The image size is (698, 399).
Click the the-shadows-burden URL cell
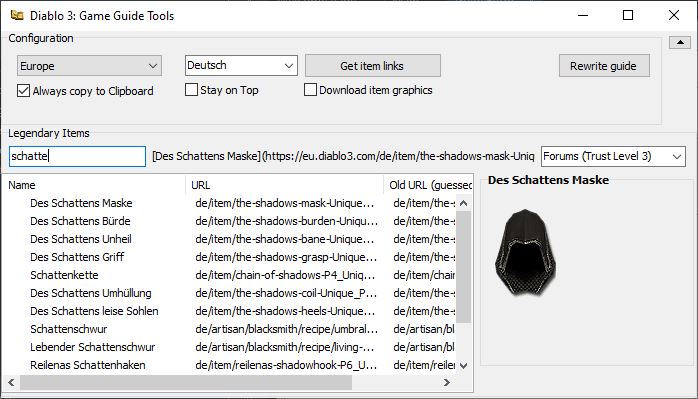pos(286,221)
